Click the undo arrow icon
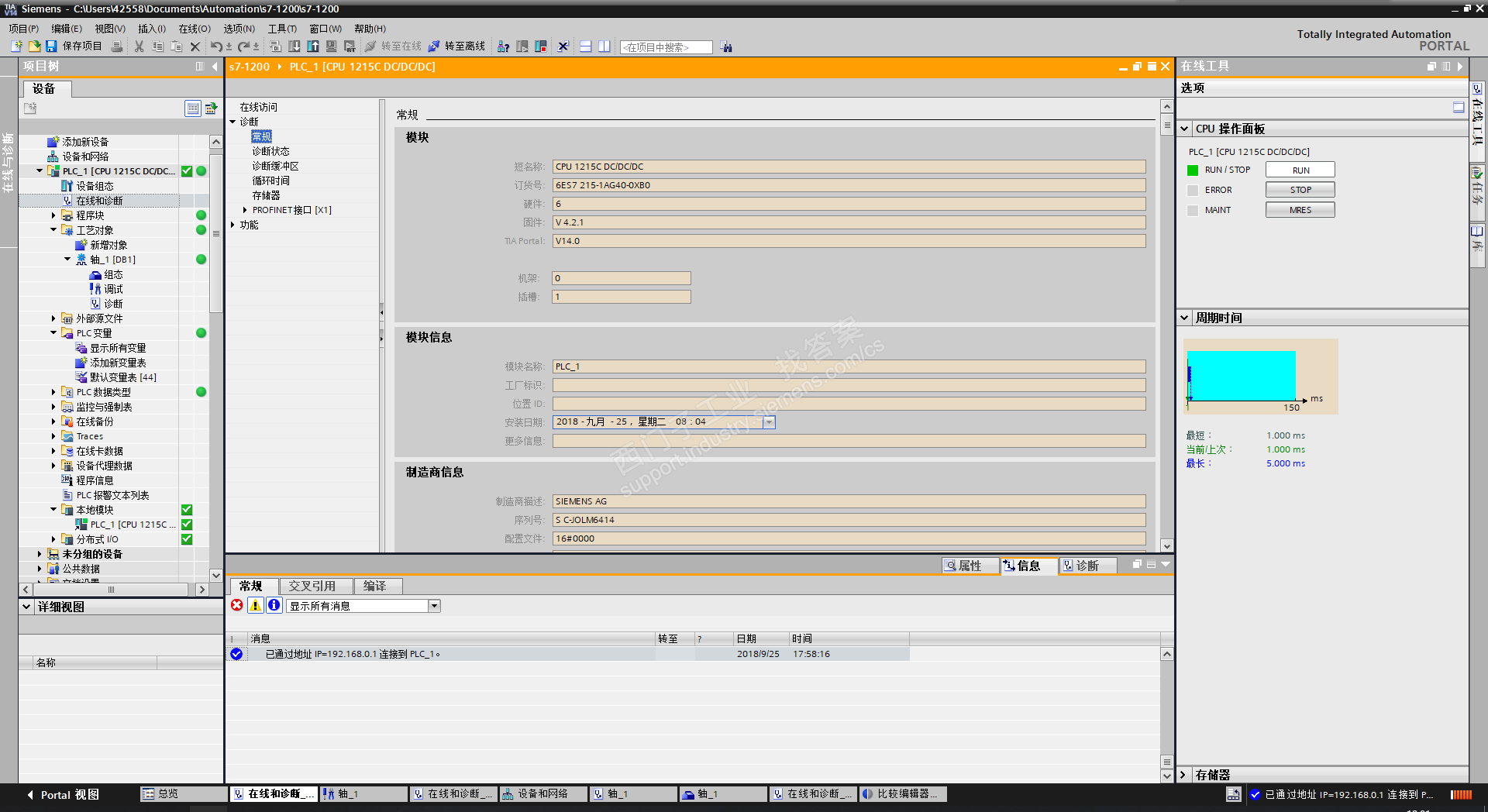The image size is (1488, 812). [216, 46]
